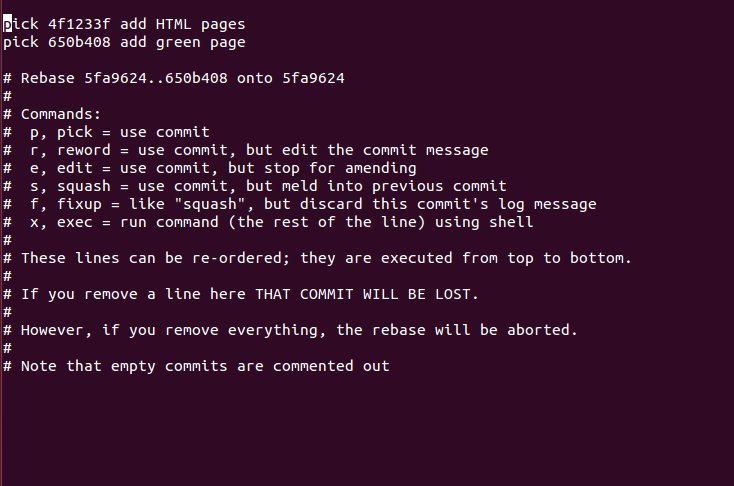The height and width of the screenshot is (486, 734).
Task: Click the 'Note that empty commits' line
Action: (196, 366)
